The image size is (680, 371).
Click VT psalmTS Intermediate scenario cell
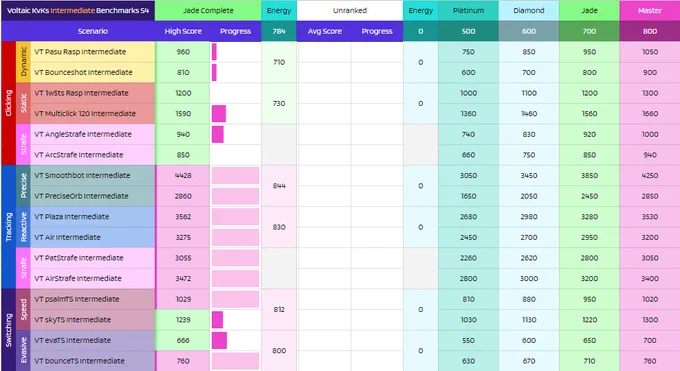tap(92, 299)
